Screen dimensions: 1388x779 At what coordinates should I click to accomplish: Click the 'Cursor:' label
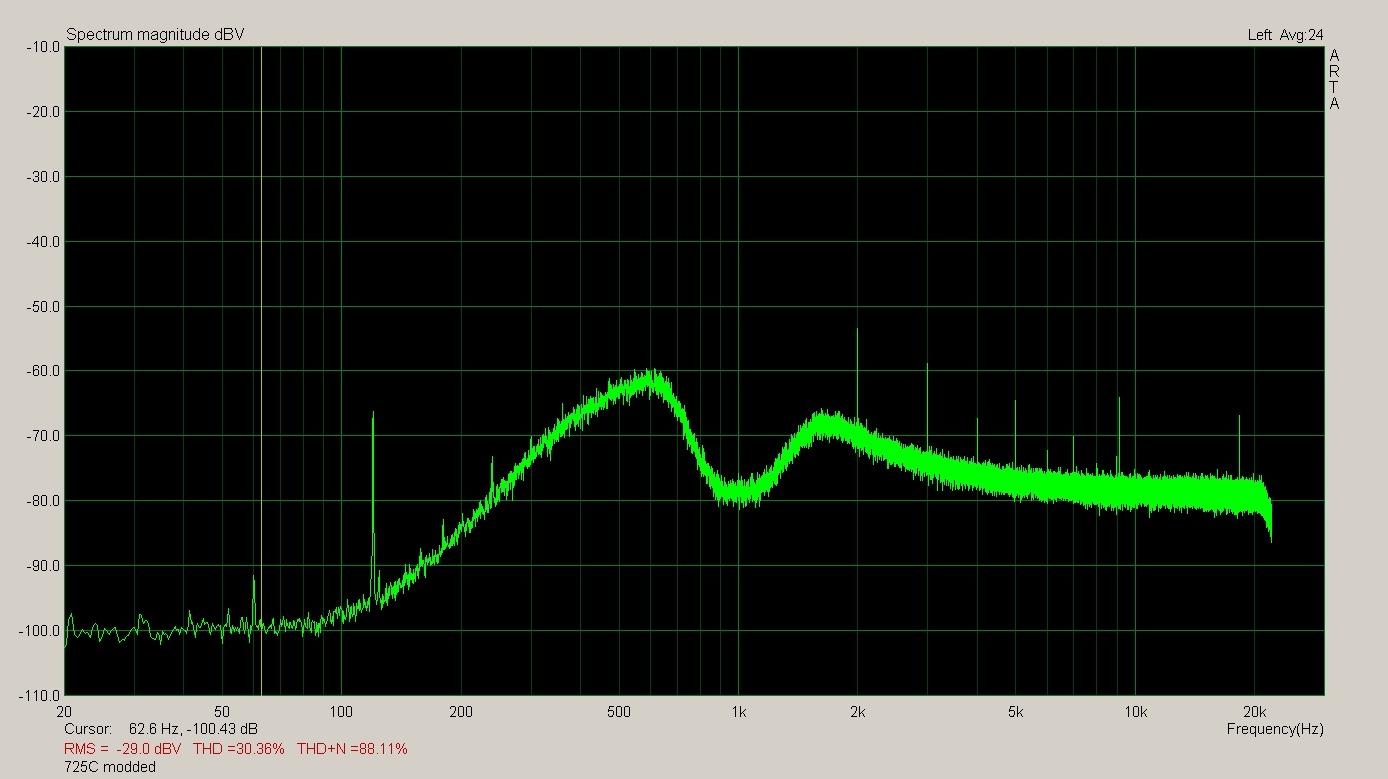(88, 729)
